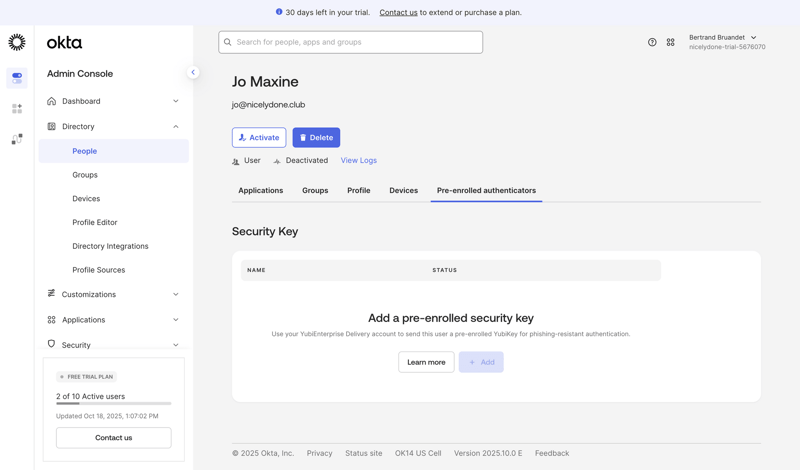Click the Deactivated status icon
The image size is (800, 470).
coord(277,161)
